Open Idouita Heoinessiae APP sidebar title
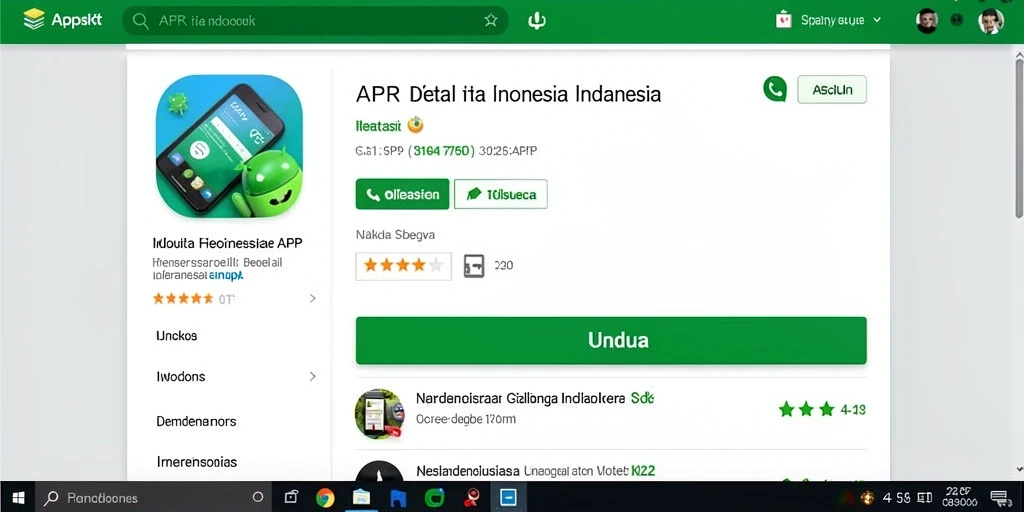 (x=227, y=243)
